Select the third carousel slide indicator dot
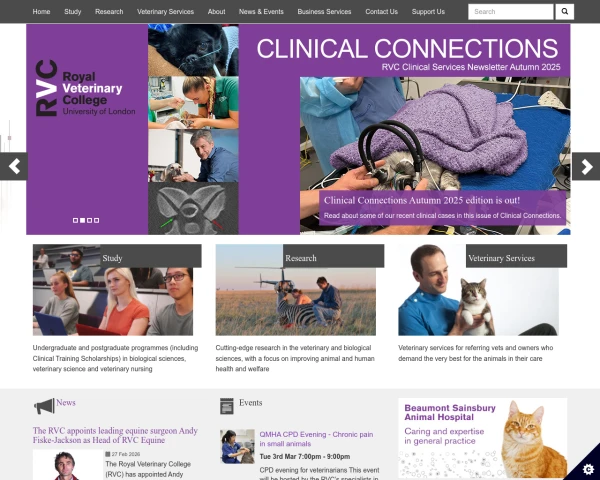This screenshot has height=480, width=600. 90,220
